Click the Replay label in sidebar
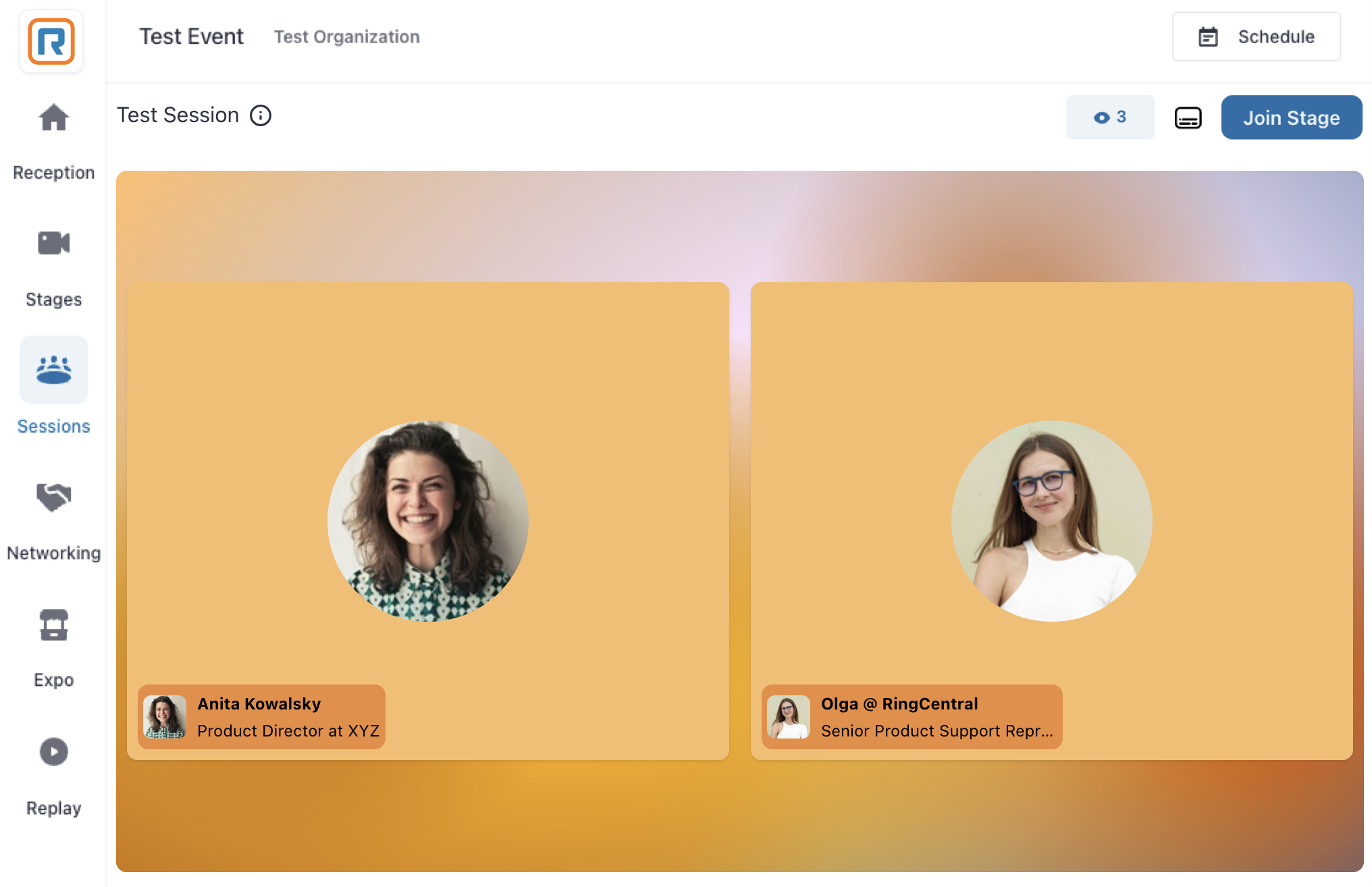1372x887 pixels. coord(53,808)
